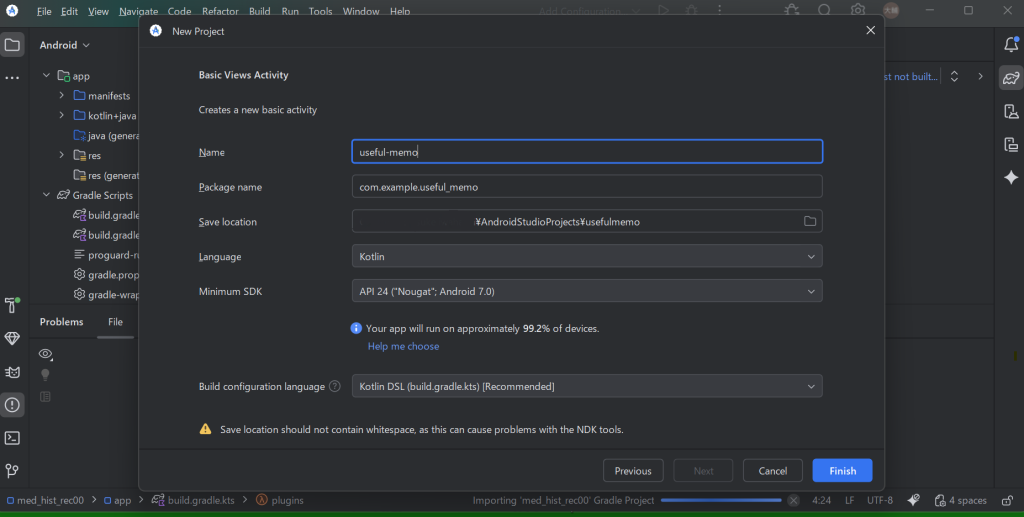1024x517 pixels.
Task: Click the Finish button
Action: click(x=842, y=470)
